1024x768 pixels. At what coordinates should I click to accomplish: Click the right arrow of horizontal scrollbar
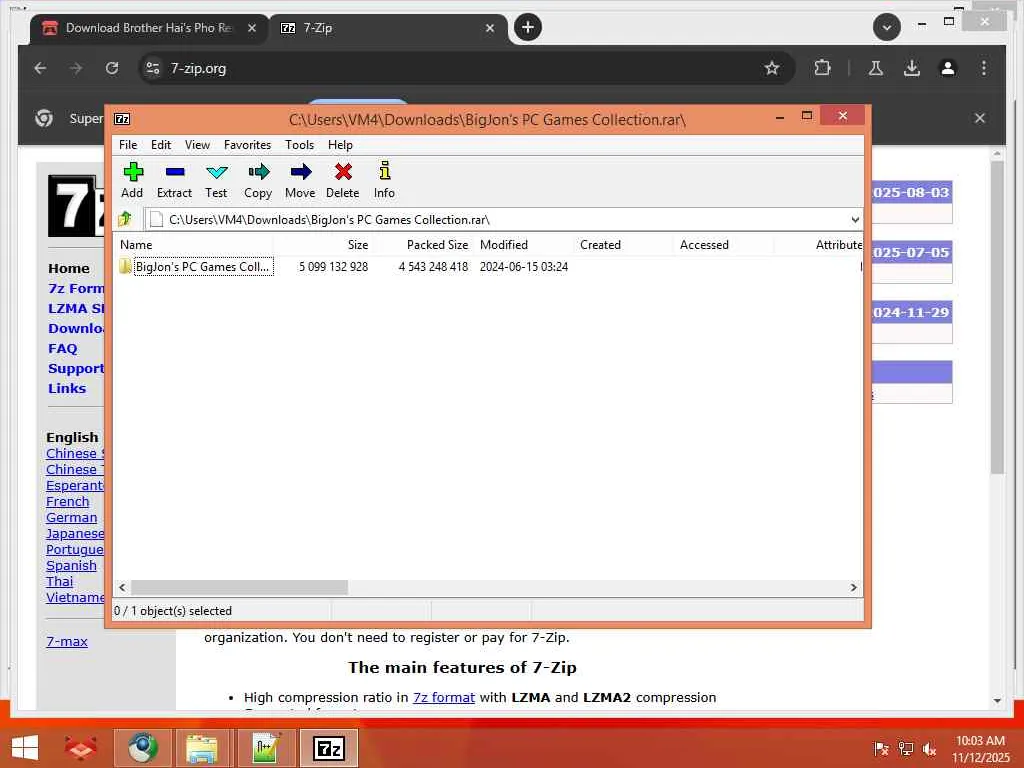click(x=853, y=588)
